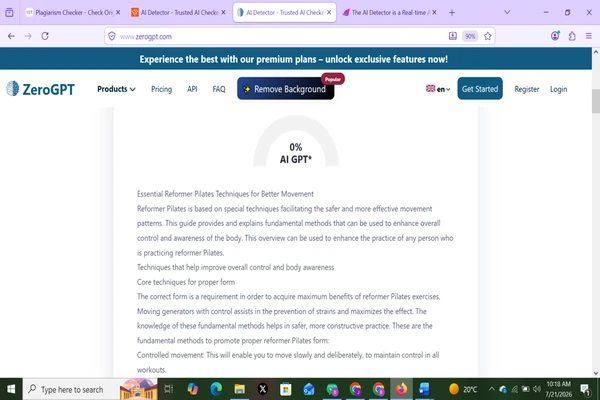Close the Plagiarism Checker tab
This screenshot has height=400, width=600.
pyautogui.click(x=118, y=12)
